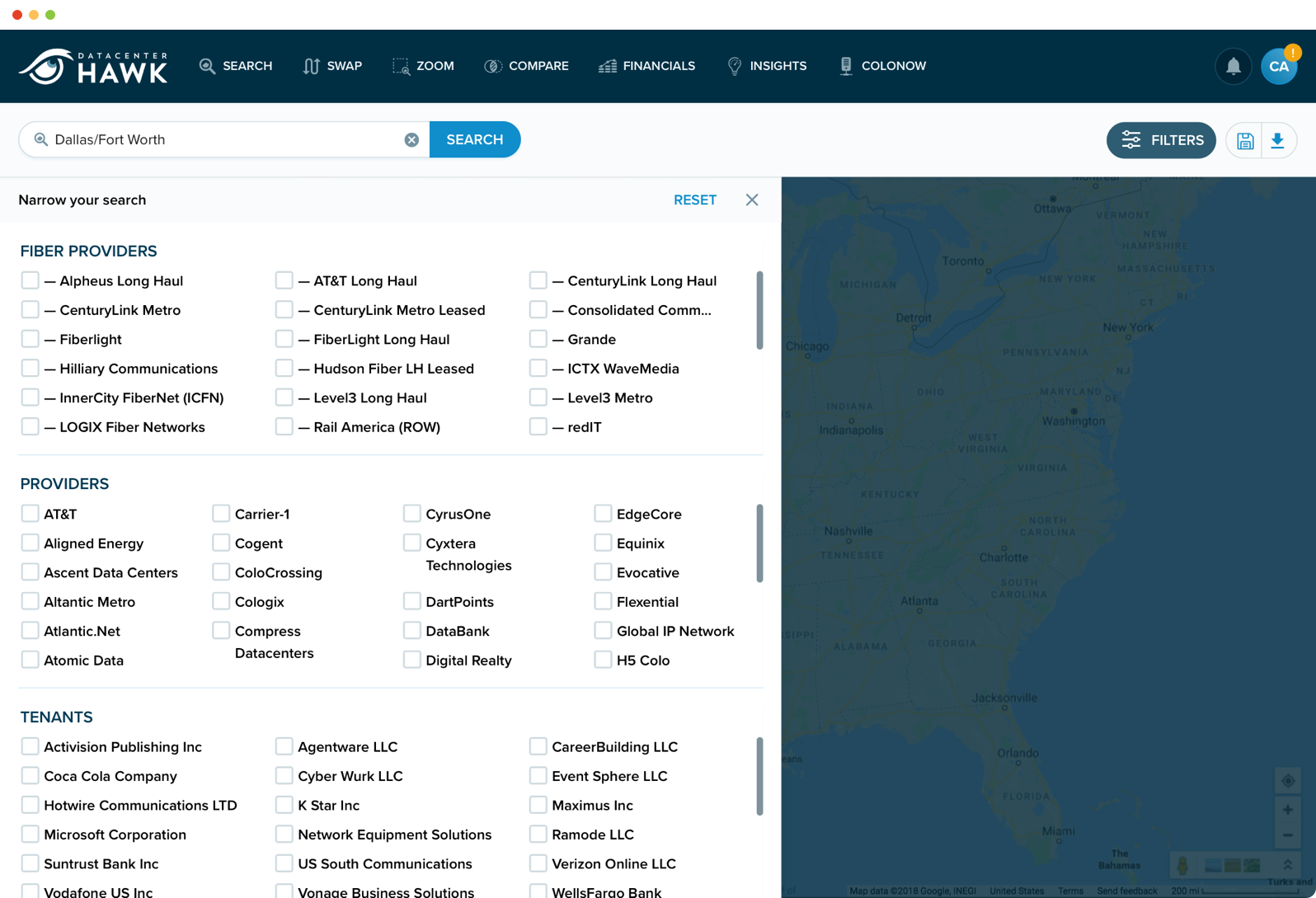Tick the Ascent Data Centers checkbox
Screen dimensions: 1316x898
[x=30, y=572]
